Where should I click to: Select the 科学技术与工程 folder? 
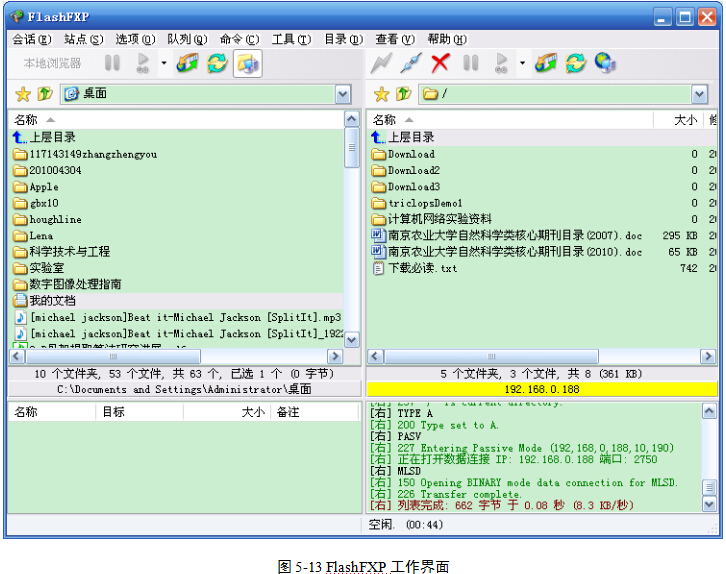(x=176, y=252)
